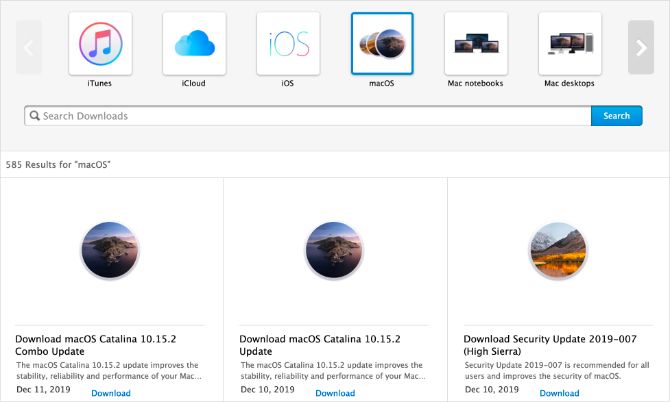Click the magnifier icon in search field

tap(35, 116)
